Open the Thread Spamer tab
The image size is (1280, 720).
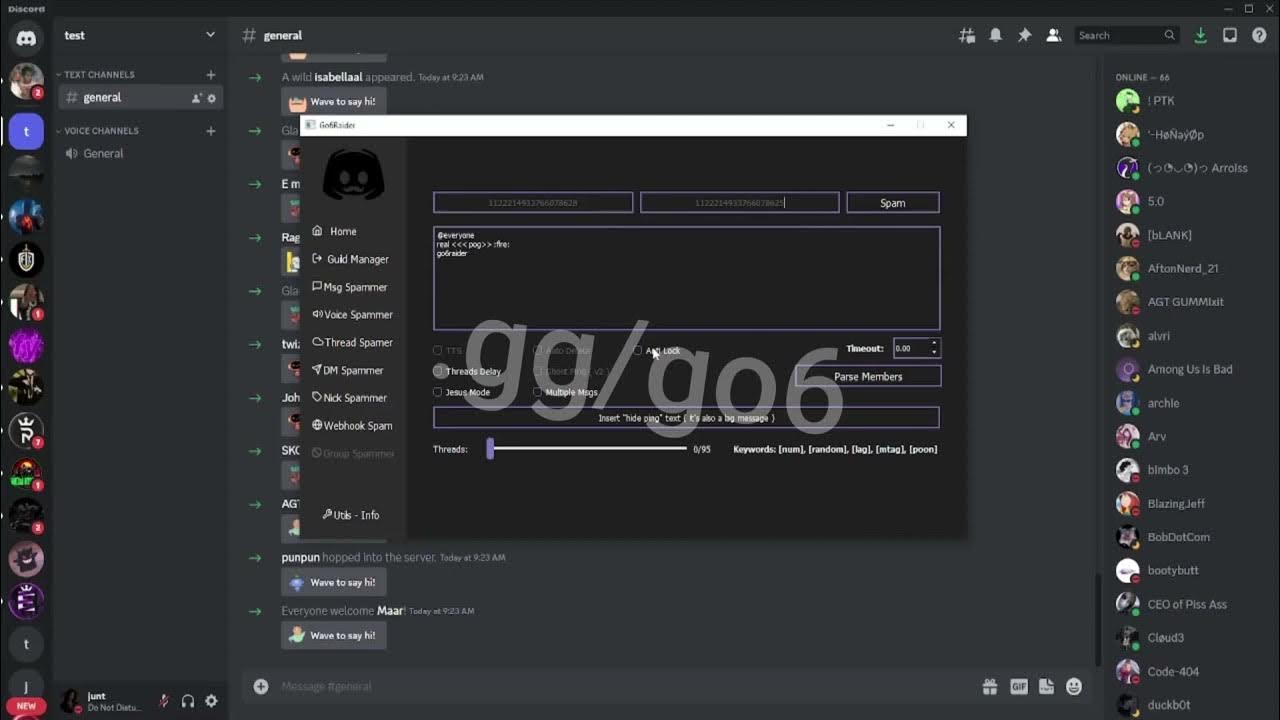pyautogui.click(x=352, y=342)
